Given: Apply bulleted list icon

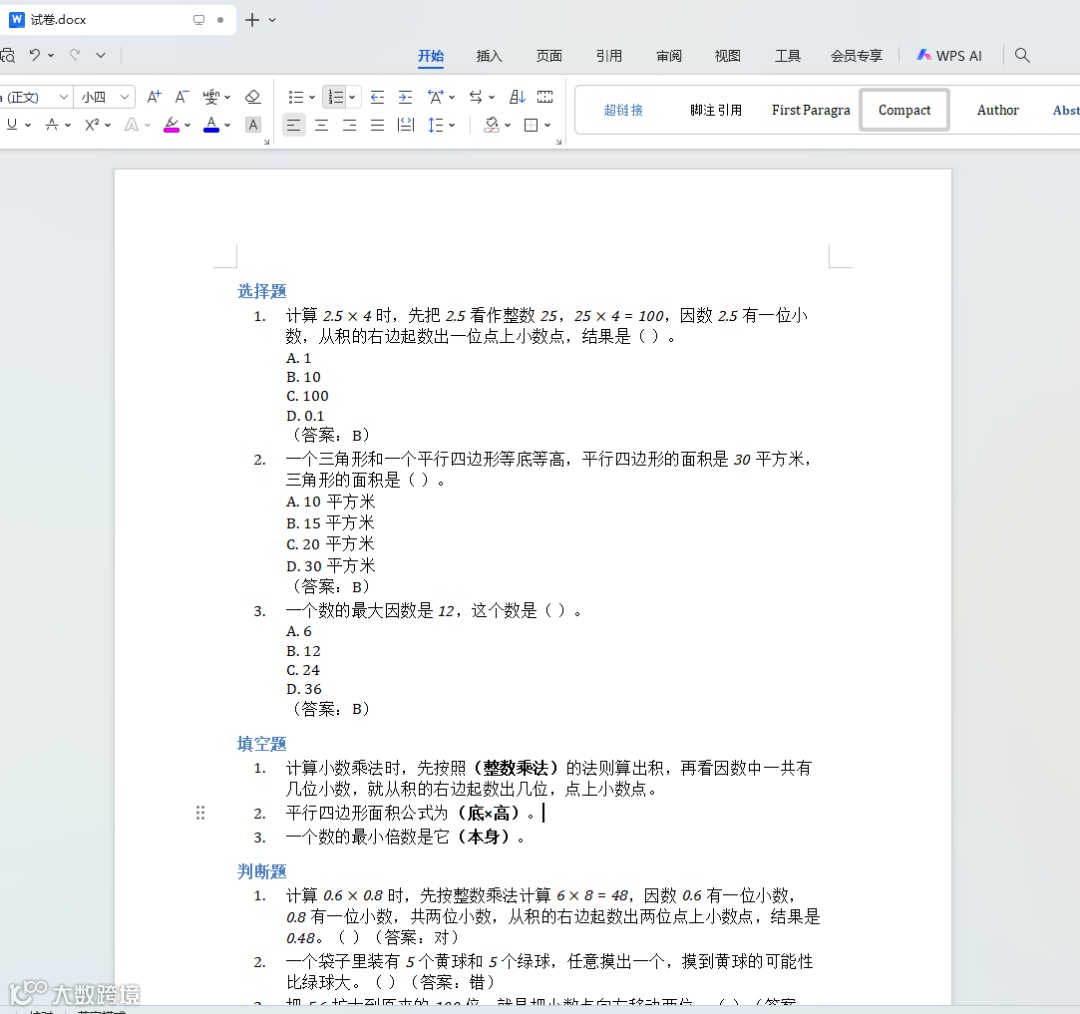Looking at the screenshot, I should point(295,97).
